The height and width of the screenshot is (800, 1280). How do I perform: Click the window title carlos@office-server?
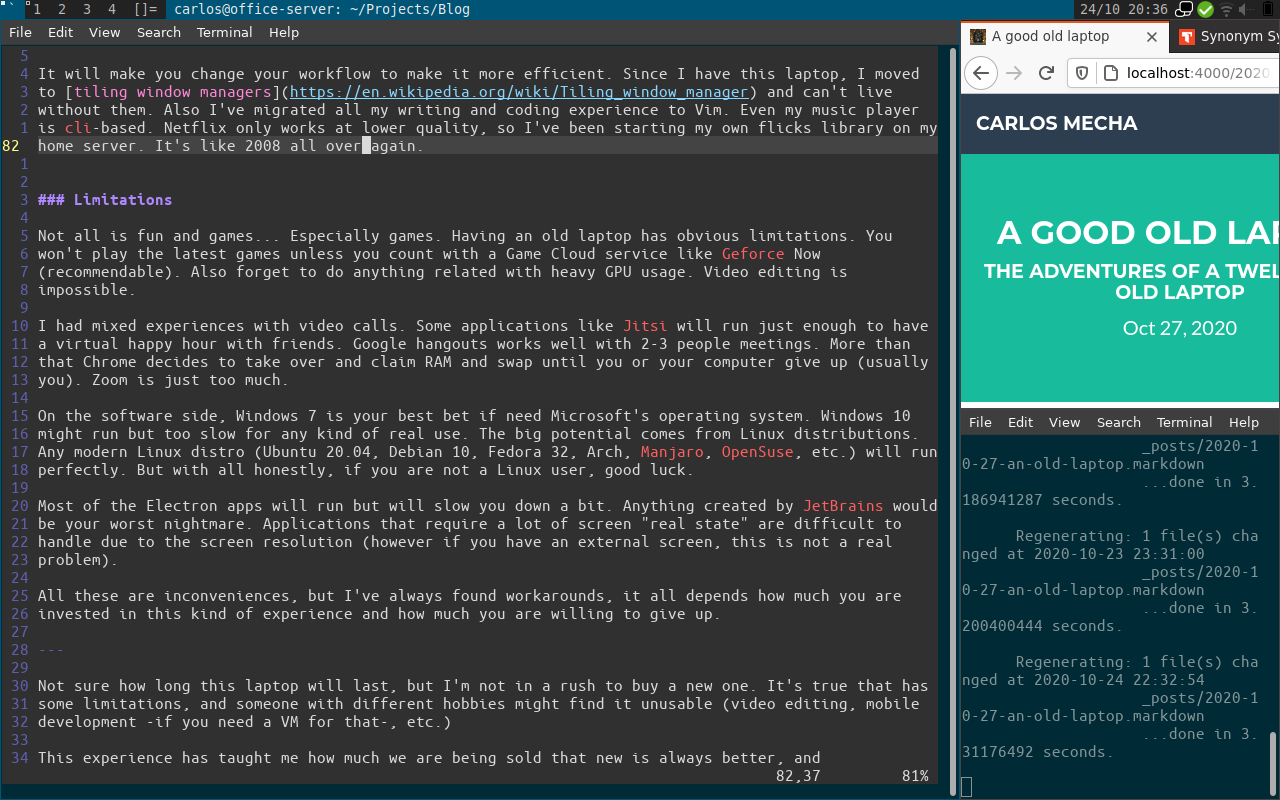point(321,9)
